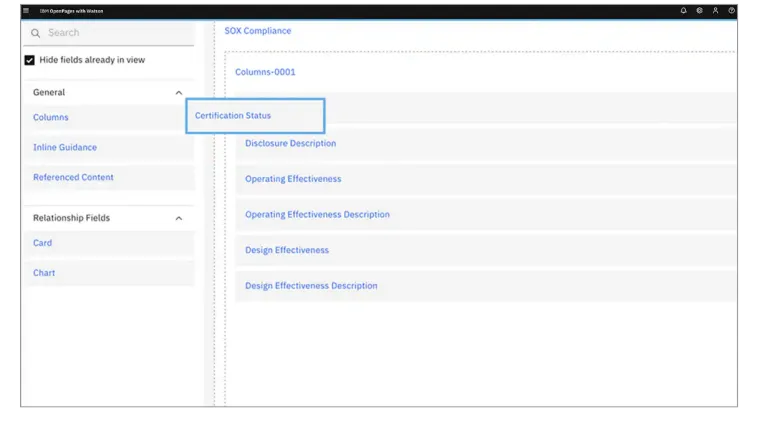Select the Design Effectiveness Description row
This screenshot has width=757, height=425.
click(486, 286)
